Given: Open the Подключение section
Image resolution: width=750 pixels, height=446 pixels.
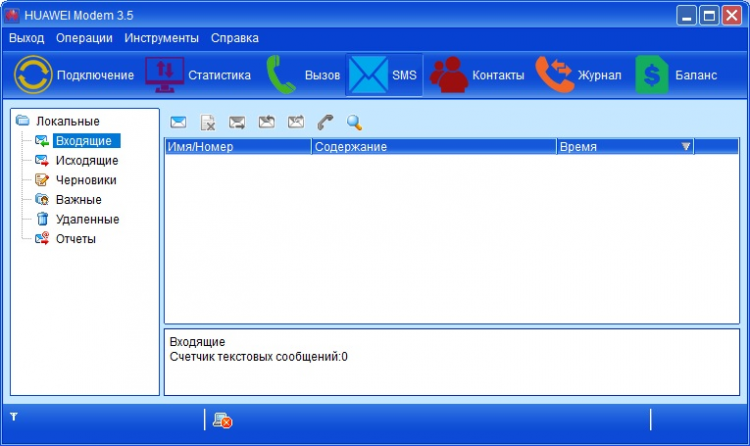Looking at the screenshot, I should pyautogui.click(x=74, y=75).
